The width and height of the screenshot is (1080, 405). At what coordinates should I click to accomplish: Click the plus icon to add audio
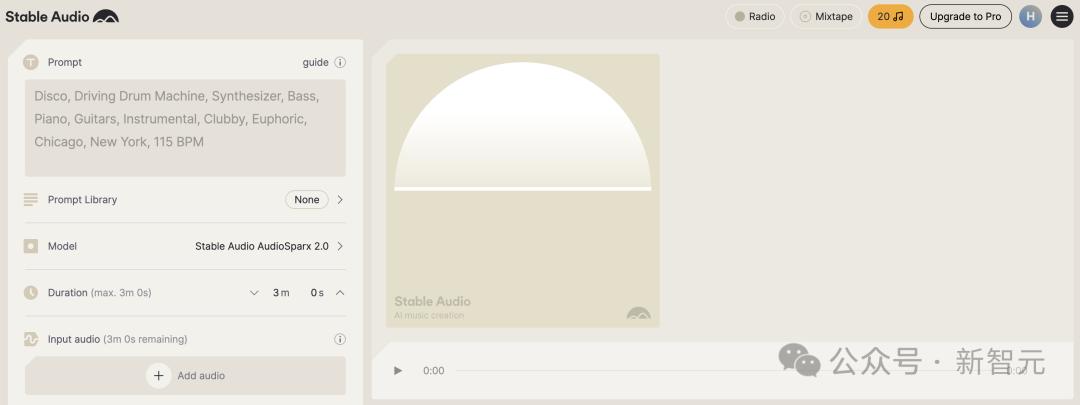[x=158, y=375]
